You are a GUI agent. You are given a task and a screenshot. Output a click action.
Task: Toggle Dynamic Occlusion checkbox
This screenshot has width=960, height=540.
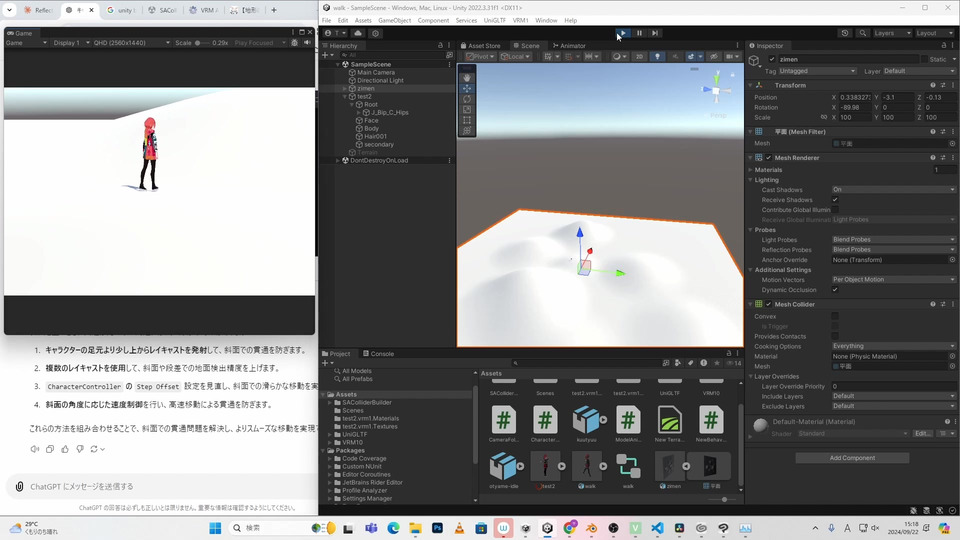point(835,290)
